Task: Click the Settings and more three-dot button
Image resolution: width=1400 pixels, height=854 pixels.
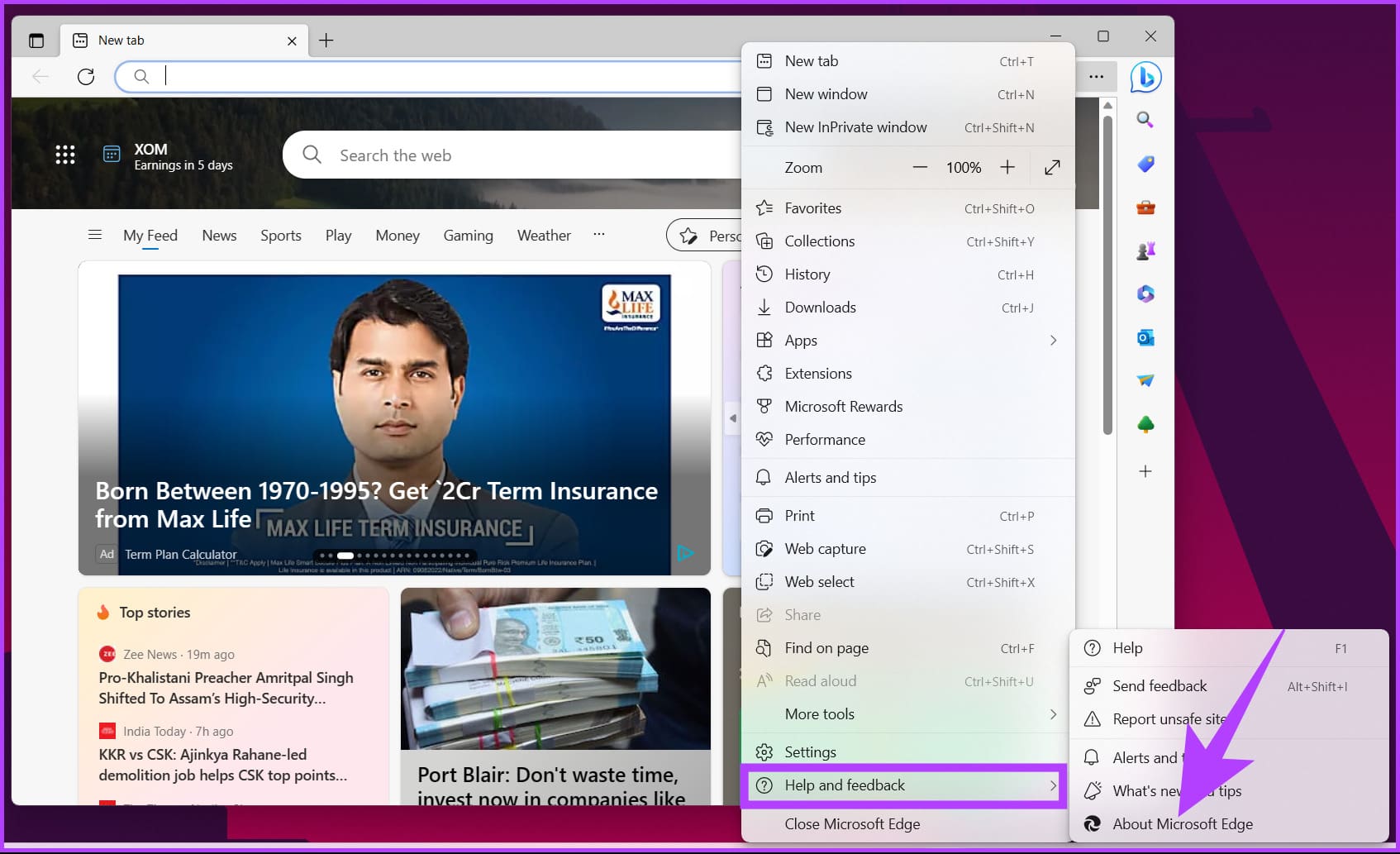Action: pos(1097,77)
